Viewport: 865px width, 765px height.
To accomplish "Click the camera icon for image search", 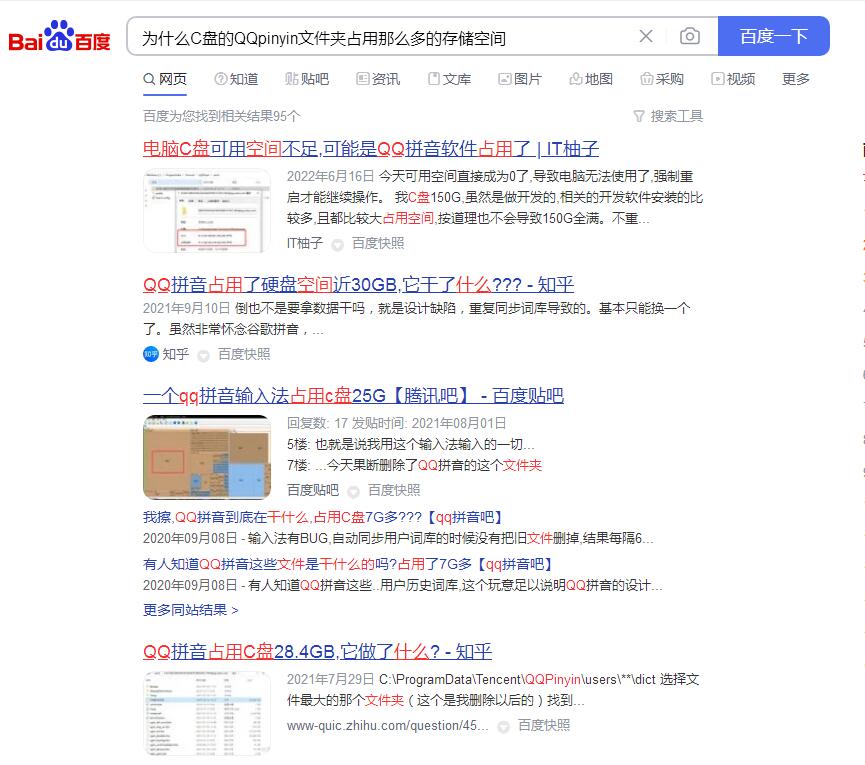I will 688,35.
